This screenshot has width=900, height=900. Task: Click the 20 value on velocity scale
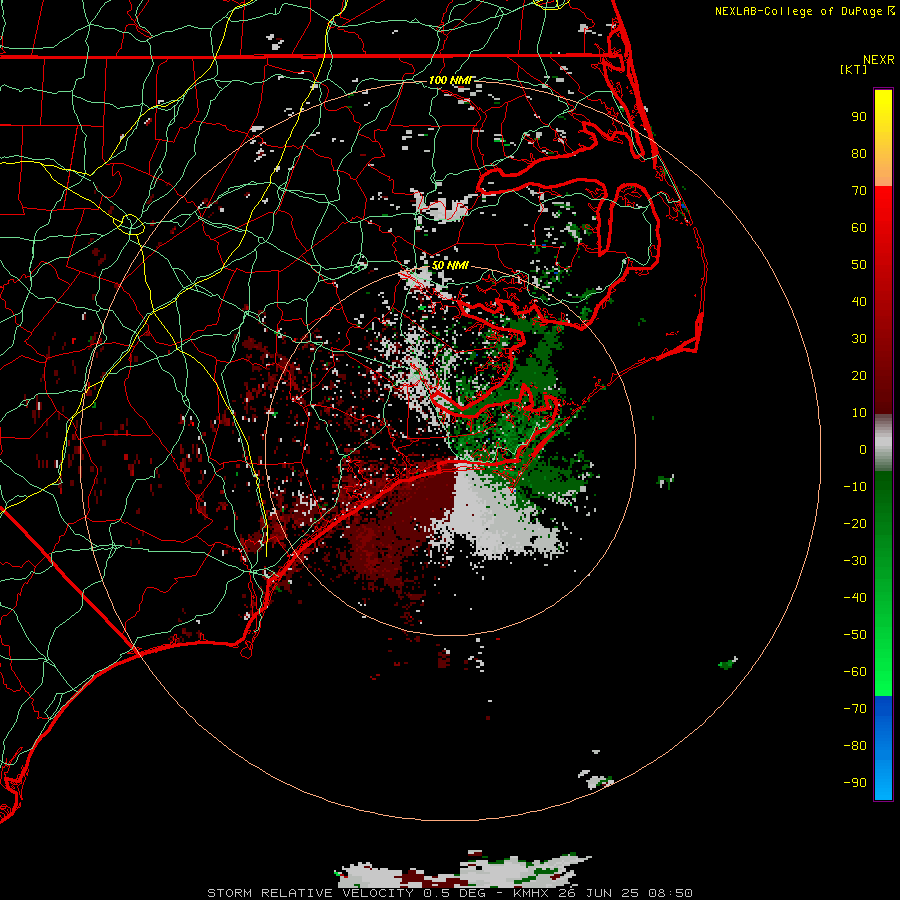[x=859, y=376]
